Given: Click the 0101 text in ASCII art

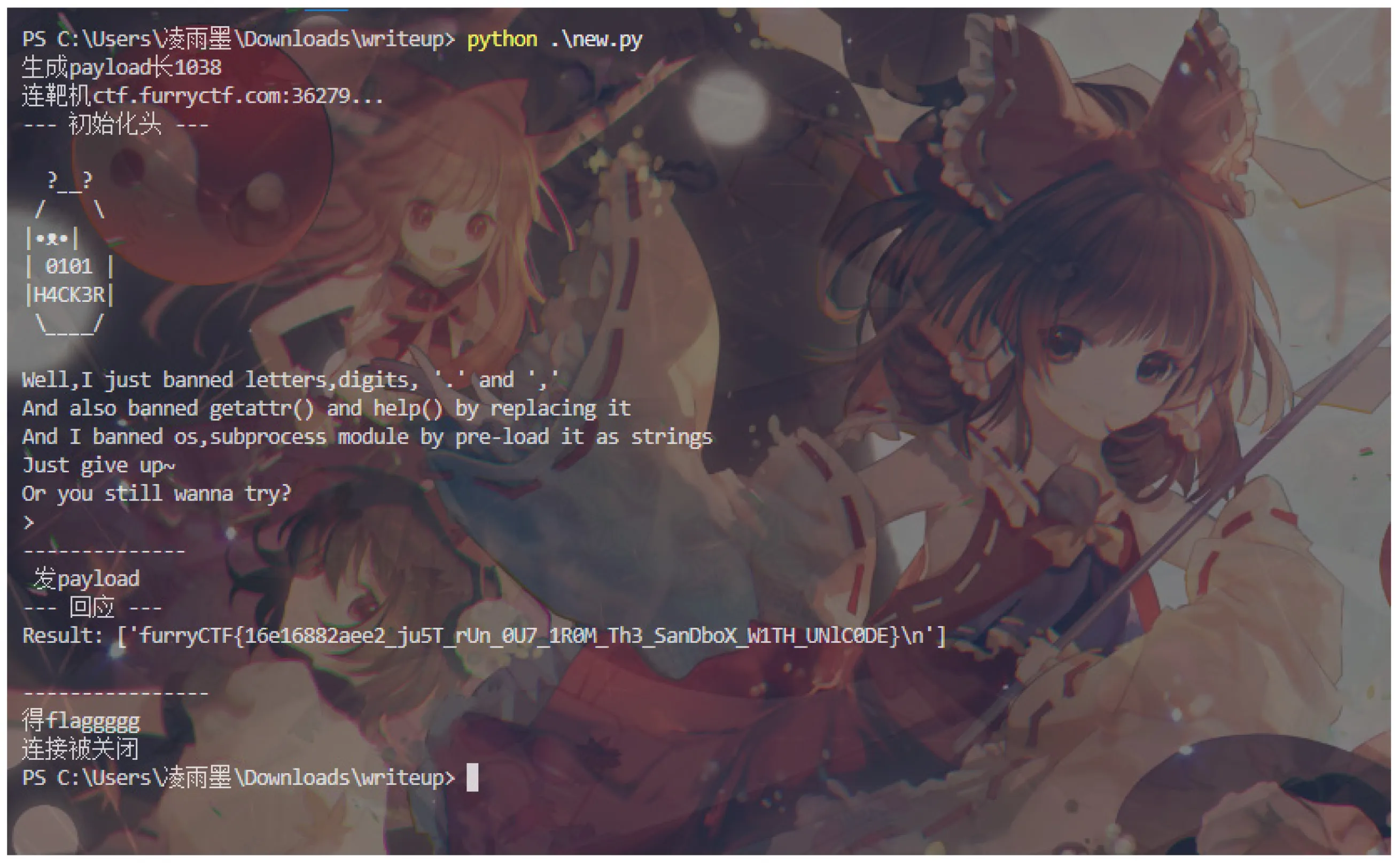Looking at the screenshot, I should (x=69, y=266).
